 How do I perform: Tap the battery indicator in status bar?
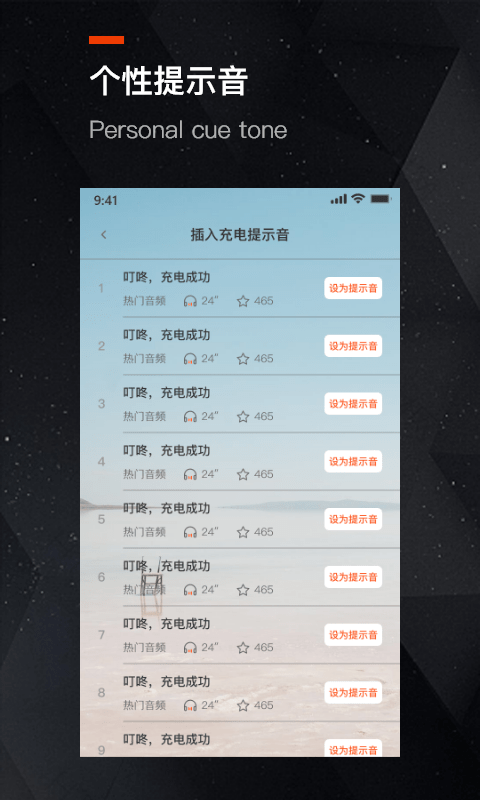click(x=381, y=199)
